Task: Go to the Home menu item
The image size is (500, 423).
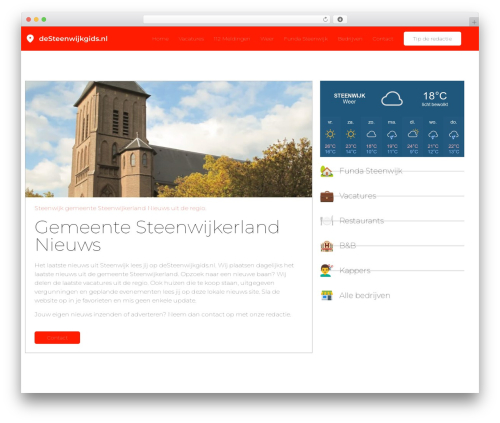Action: [160, 39]
